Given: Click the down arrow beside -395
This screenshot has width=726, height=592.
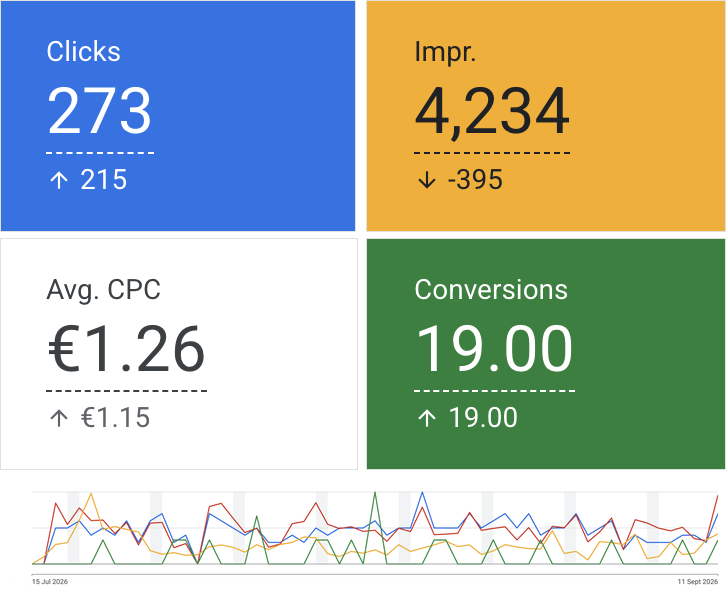Looking at the screenshot, I should pos(427,180).
